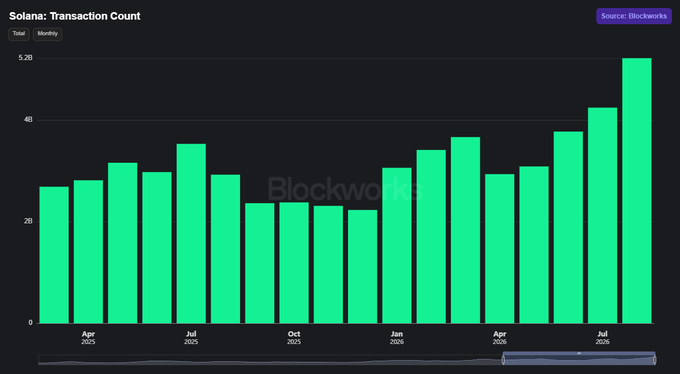Click the Solana: Transaction Count title
Screen dimensions: 680x374
pyautogui.click(x=75, y=16)
